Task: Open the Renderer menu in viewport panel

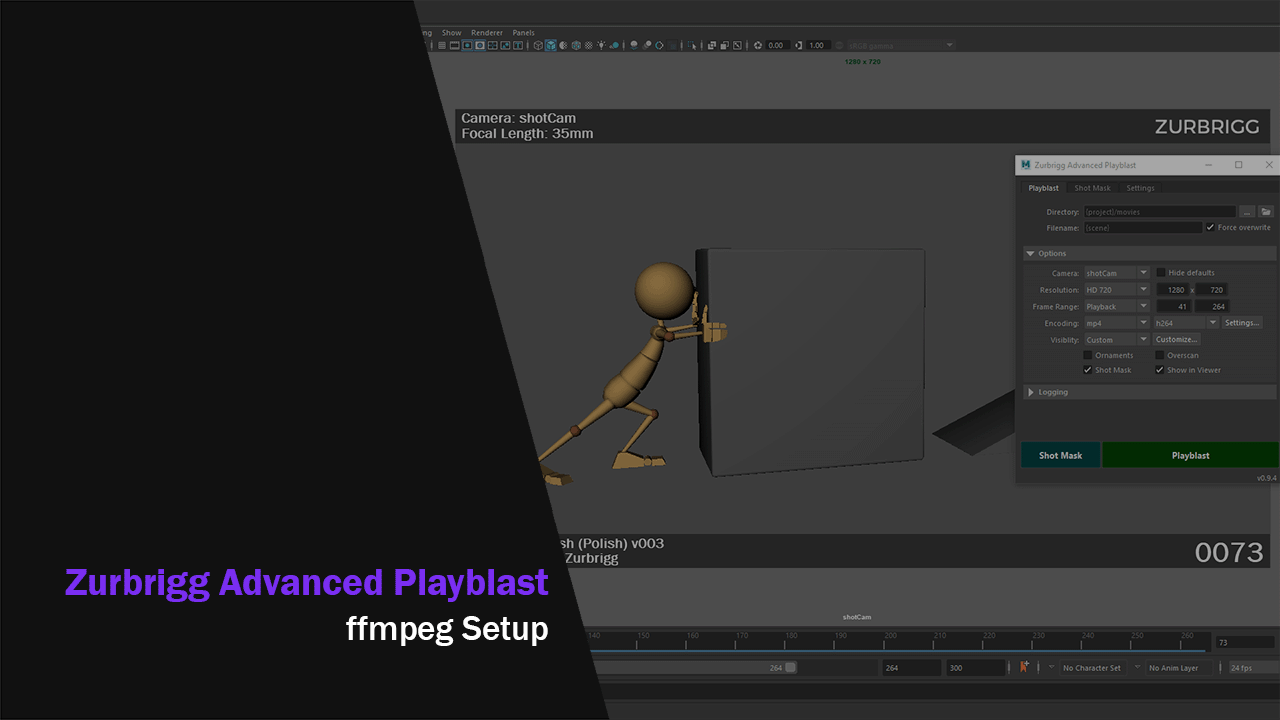Action: coord(487,33)
